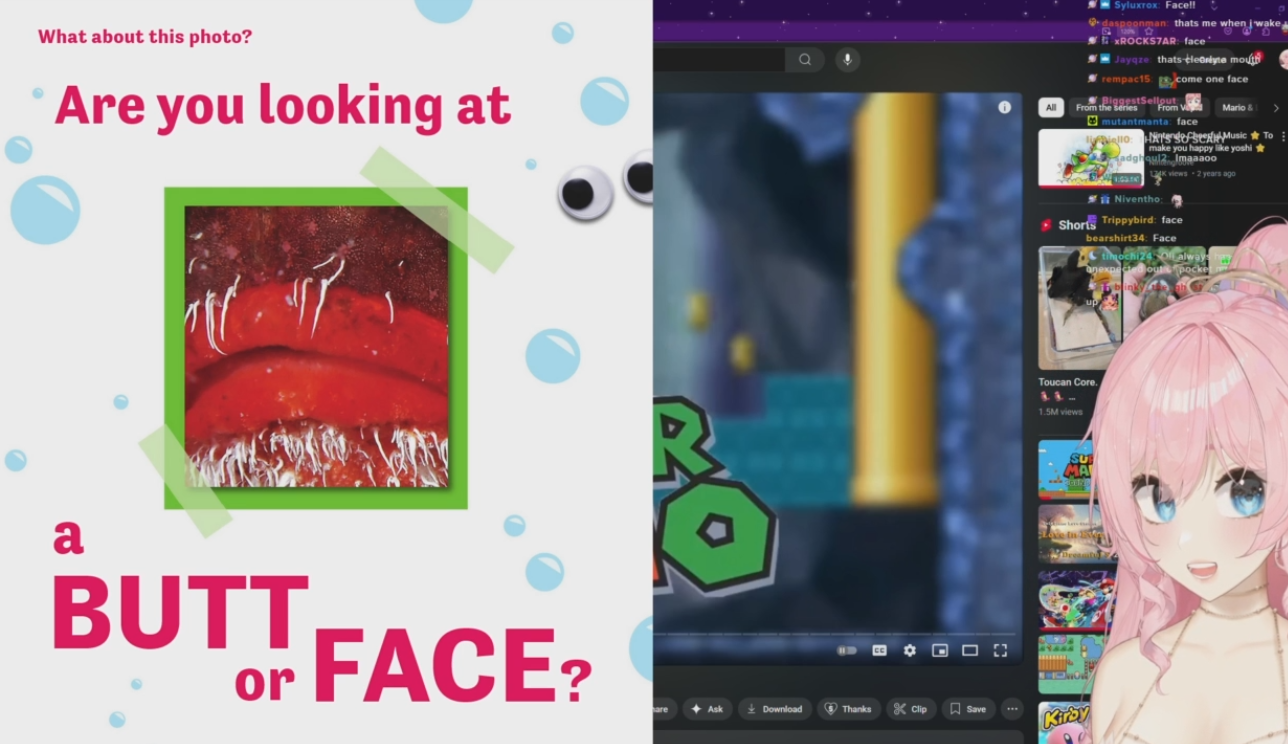
Task: Save the video with Save button
Action: pos(967,709)
